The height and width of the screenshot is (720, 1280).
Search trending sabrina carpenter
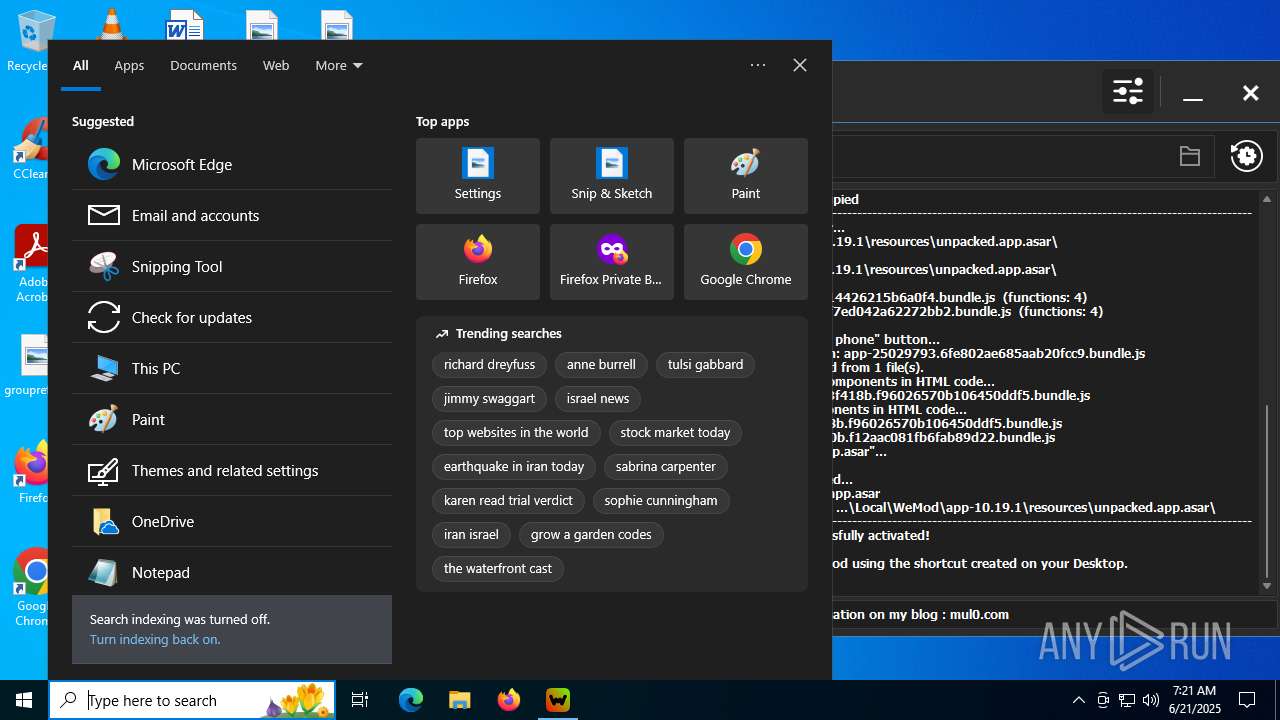pyautogui.click(x=666, y=467)
